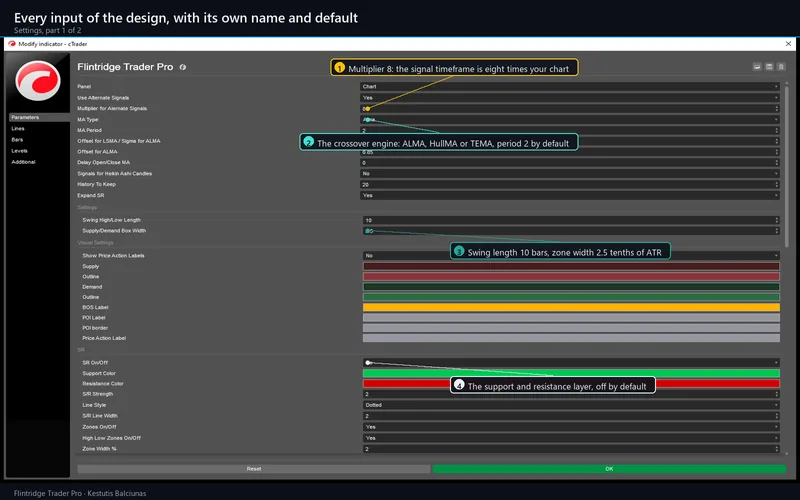Click the Demand color swatch
This screenshot has height=500, width=800.
point(571,287)
